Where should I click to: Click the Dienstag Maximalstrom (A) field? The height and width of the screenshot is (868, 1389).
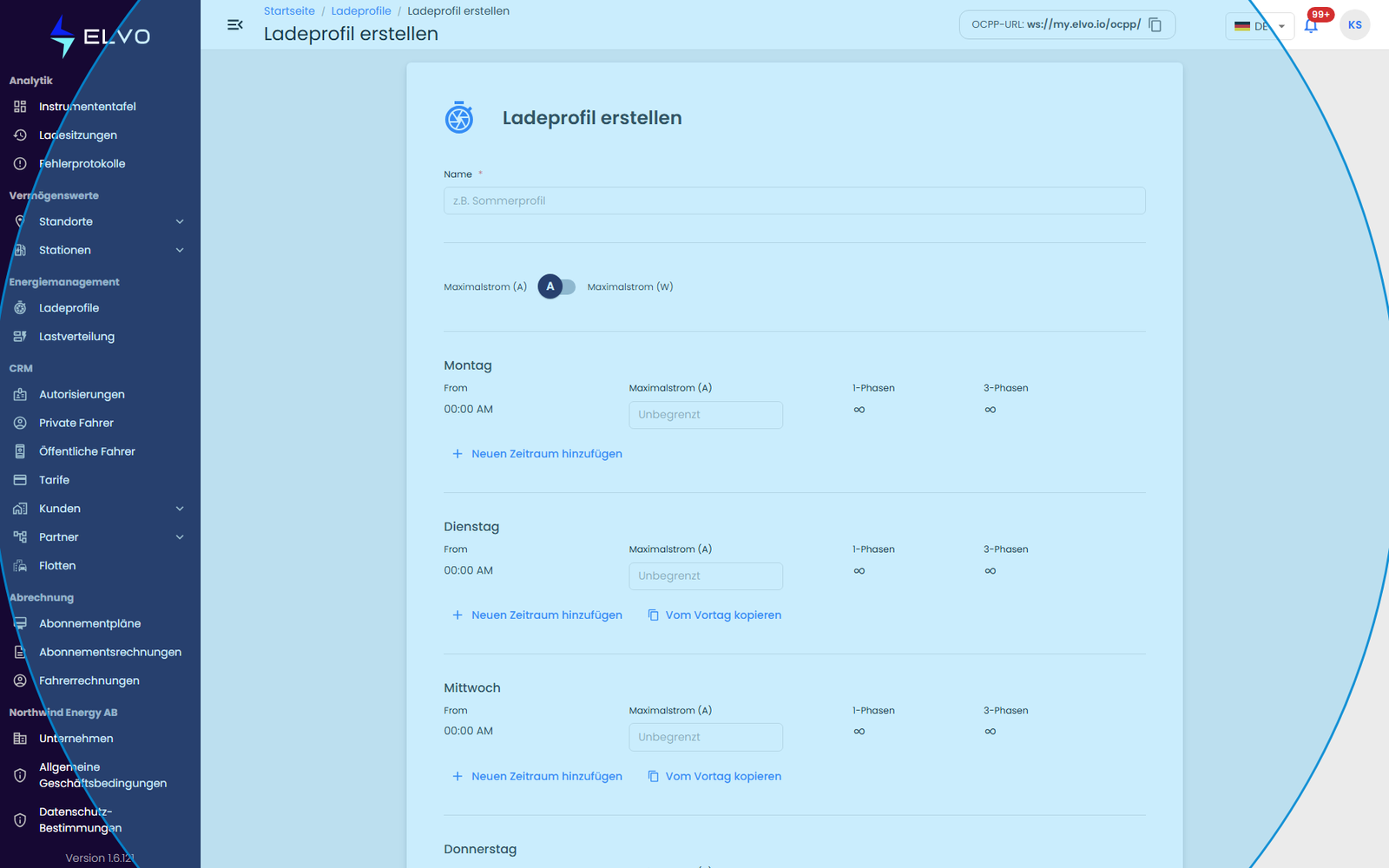[706, 576]
